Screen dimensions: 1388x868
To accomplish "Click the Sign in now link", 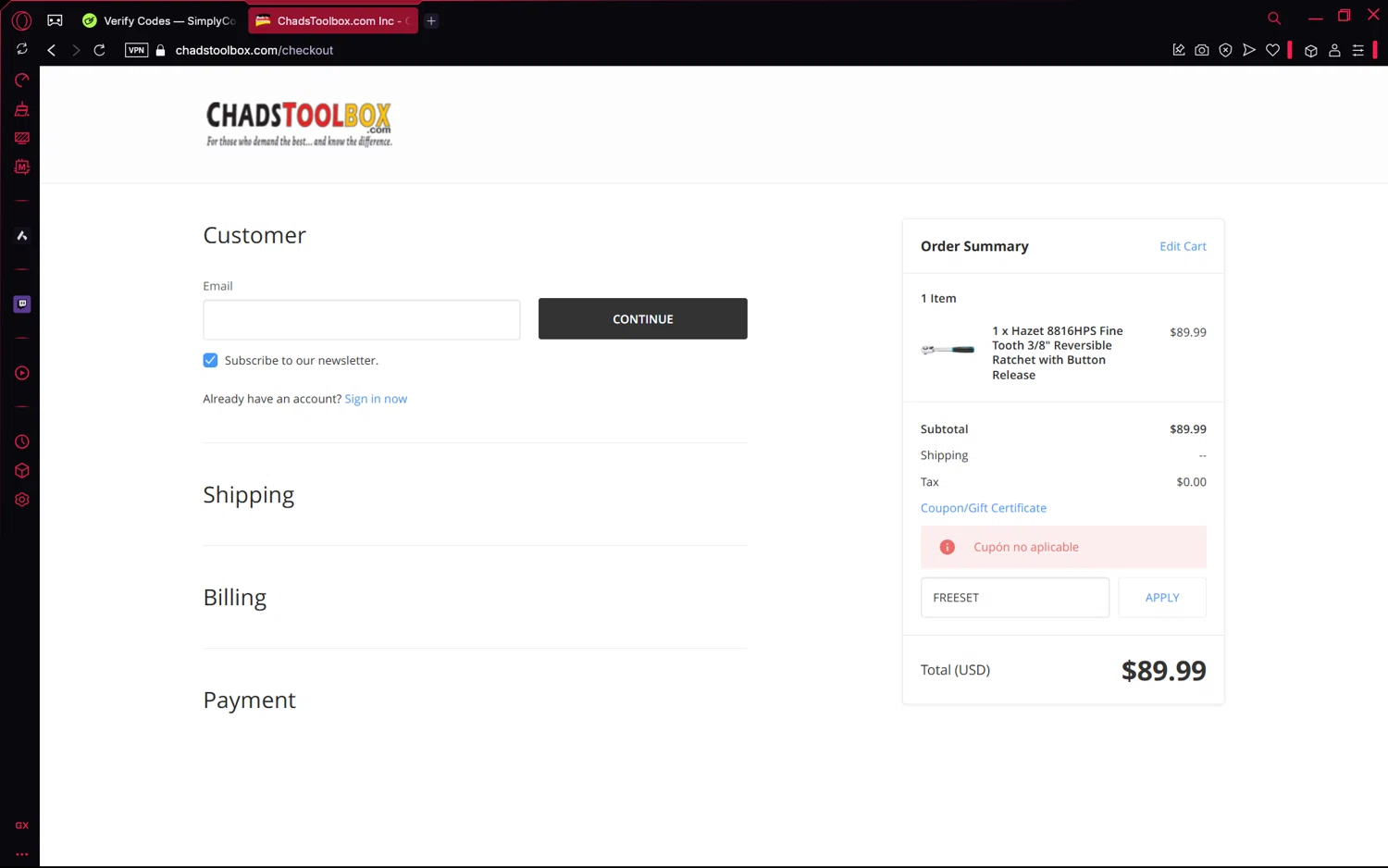I will pyautogui.click(x=376, y=399).
